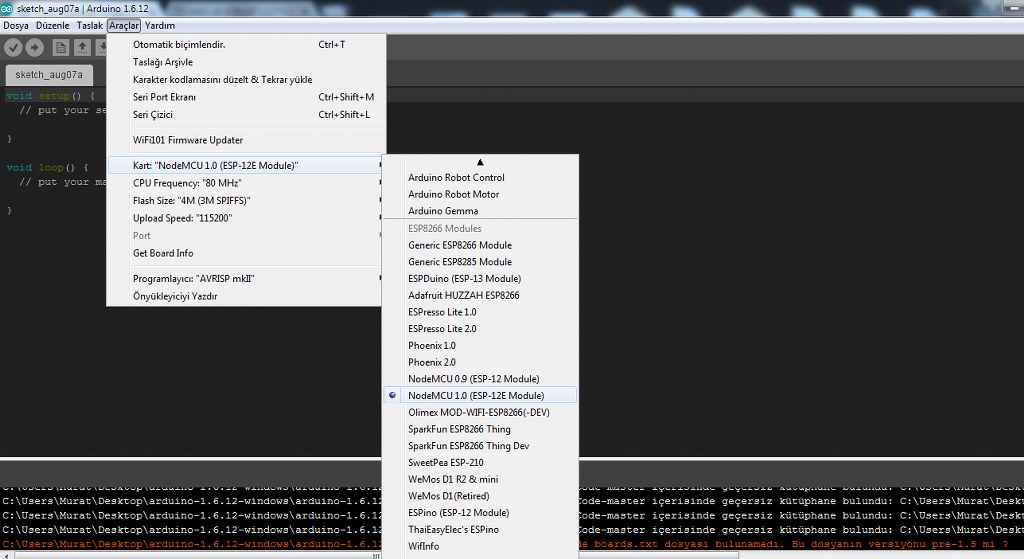Click the New sketch toolbar icon

61,47
